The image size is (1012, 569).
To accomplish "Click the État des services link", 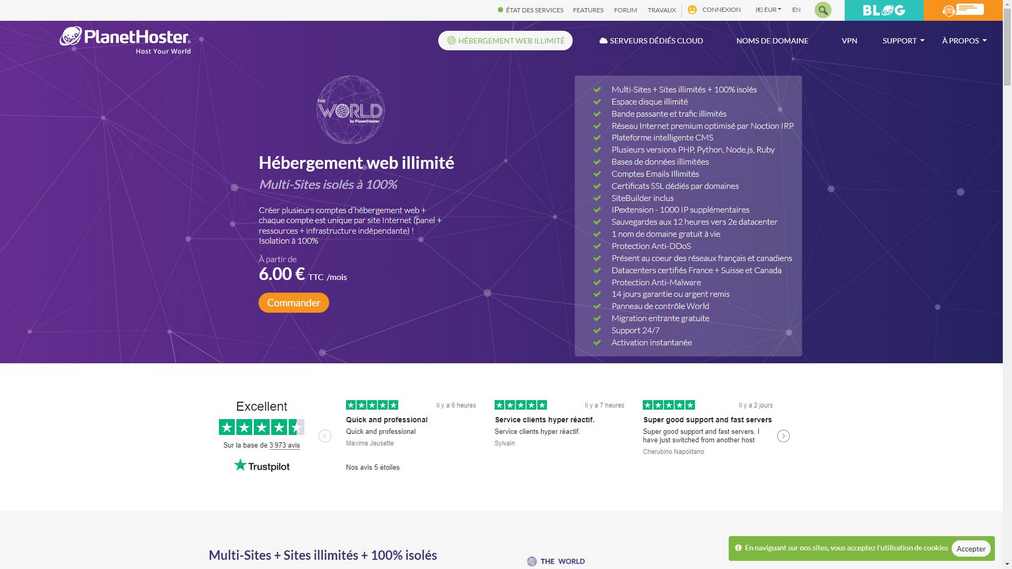I will (x=534, y=10).
